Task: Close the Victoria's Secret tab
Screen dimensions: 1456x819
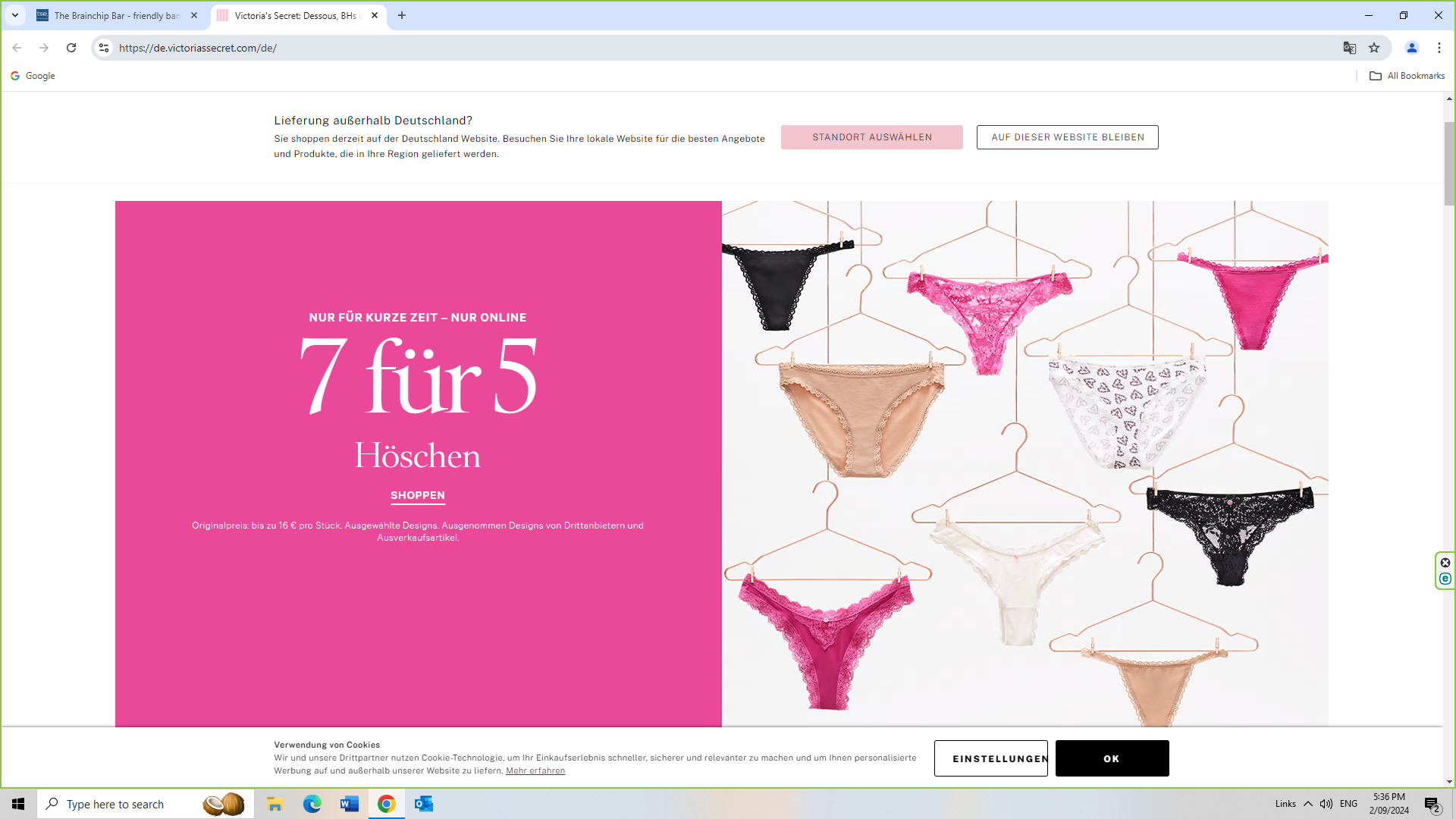Action: 375,15
